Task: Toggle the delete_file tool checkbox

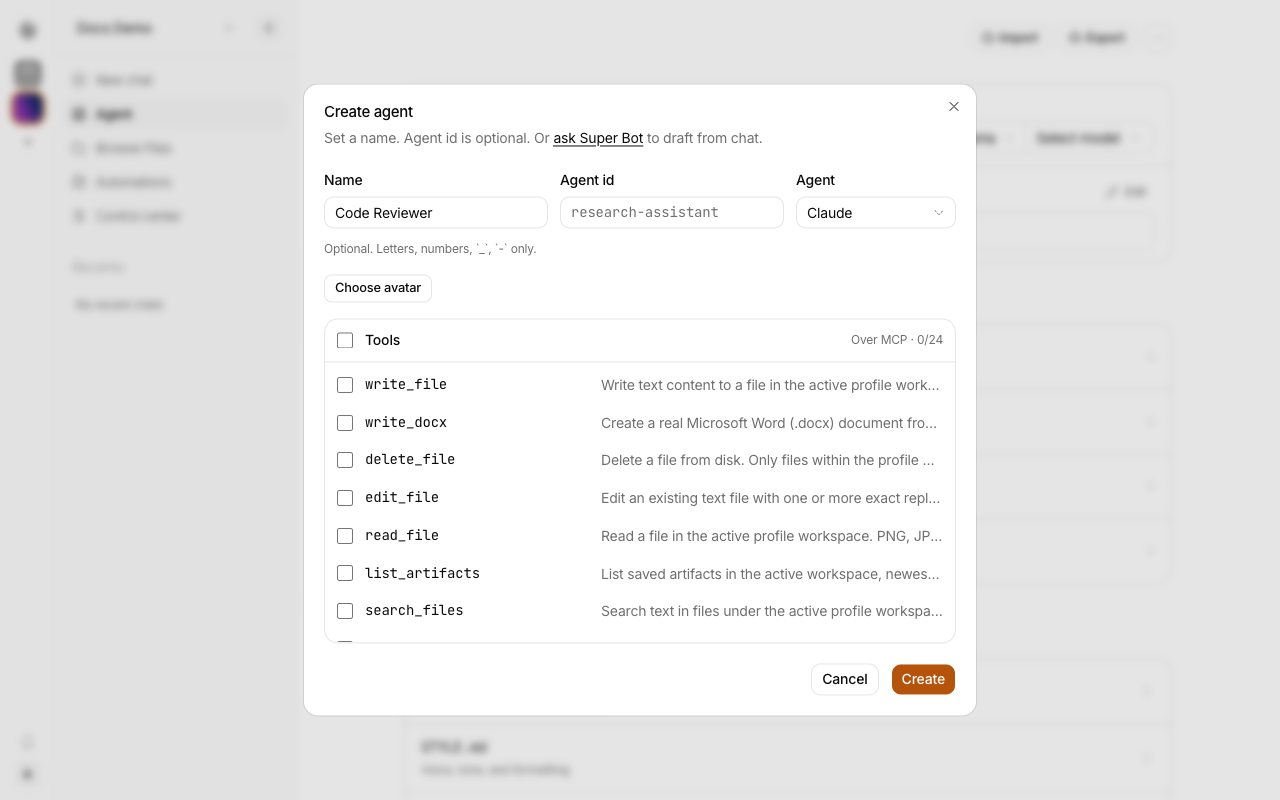Action: tap(345, 460)
